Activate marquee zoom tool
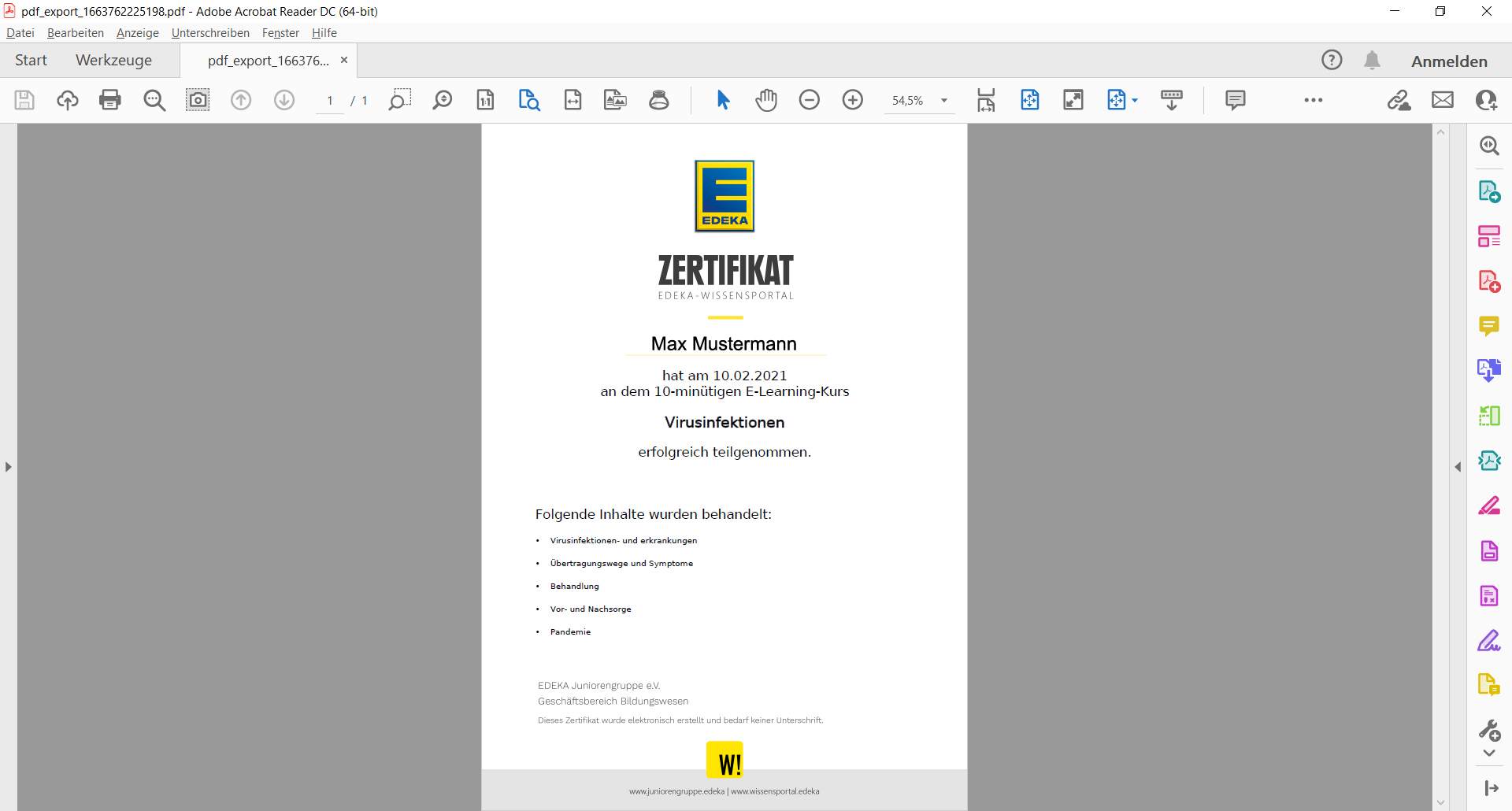 [x=400, y=100]
